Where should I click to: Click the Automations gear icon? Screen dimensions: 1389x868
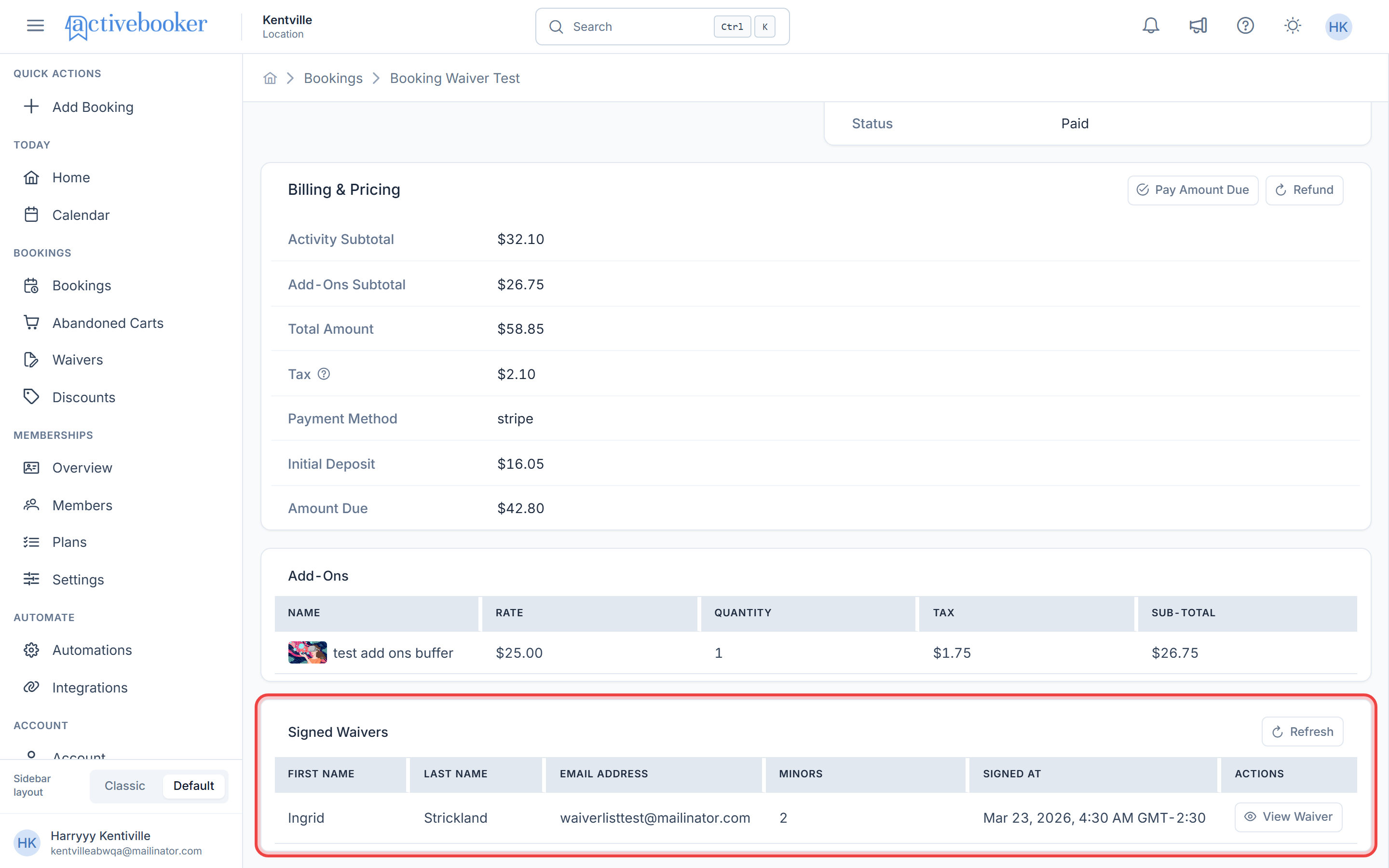pos(31,650)
